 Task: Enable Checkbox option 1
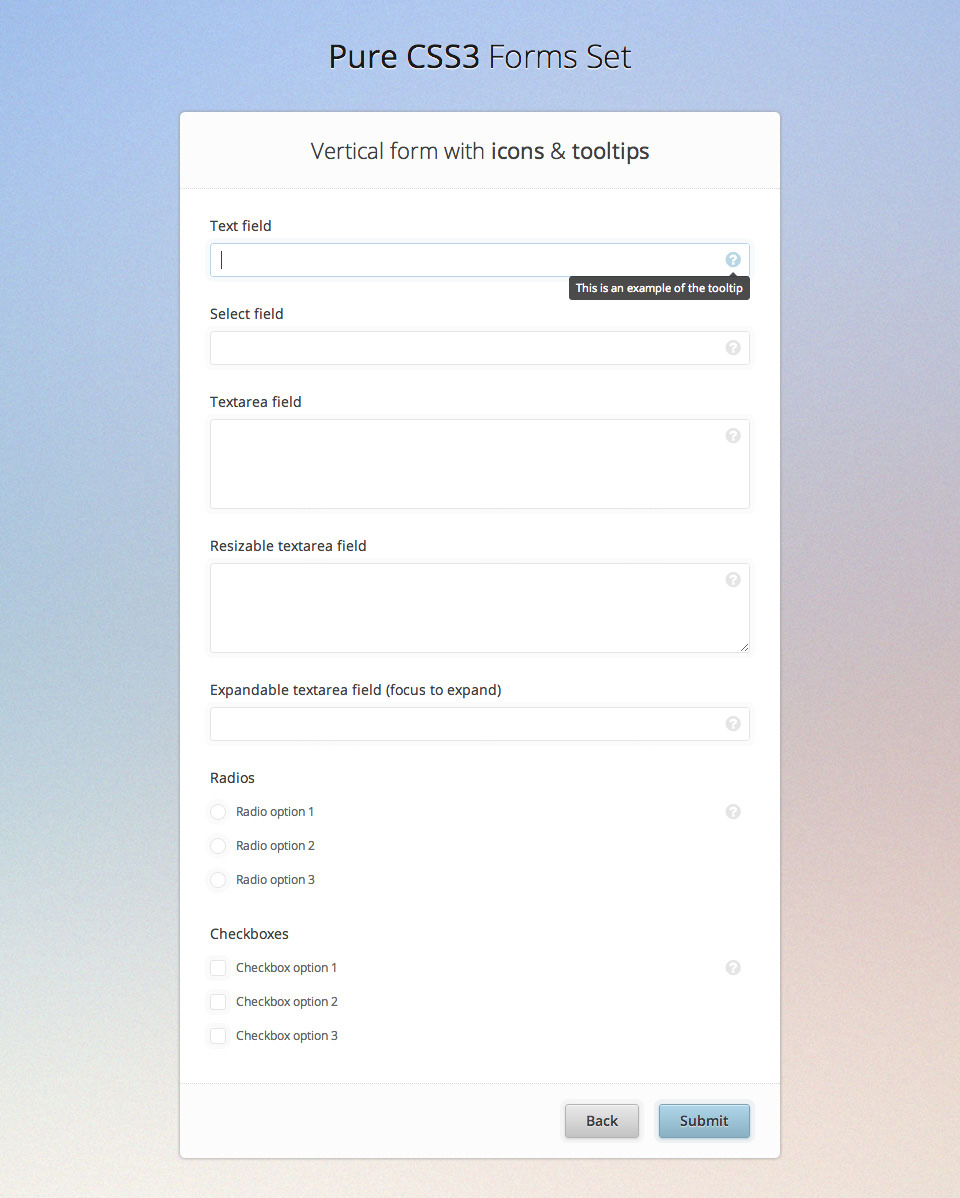[x=218, y=968]
